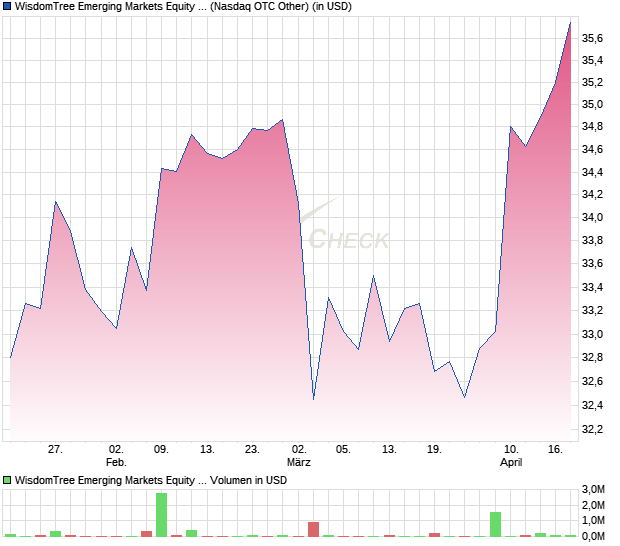
Task: Click the 'WisdomTree Emerging Markets Equity ... (Nasdaq OTC Other) (in USD)' title
Action: coord(183,7)
